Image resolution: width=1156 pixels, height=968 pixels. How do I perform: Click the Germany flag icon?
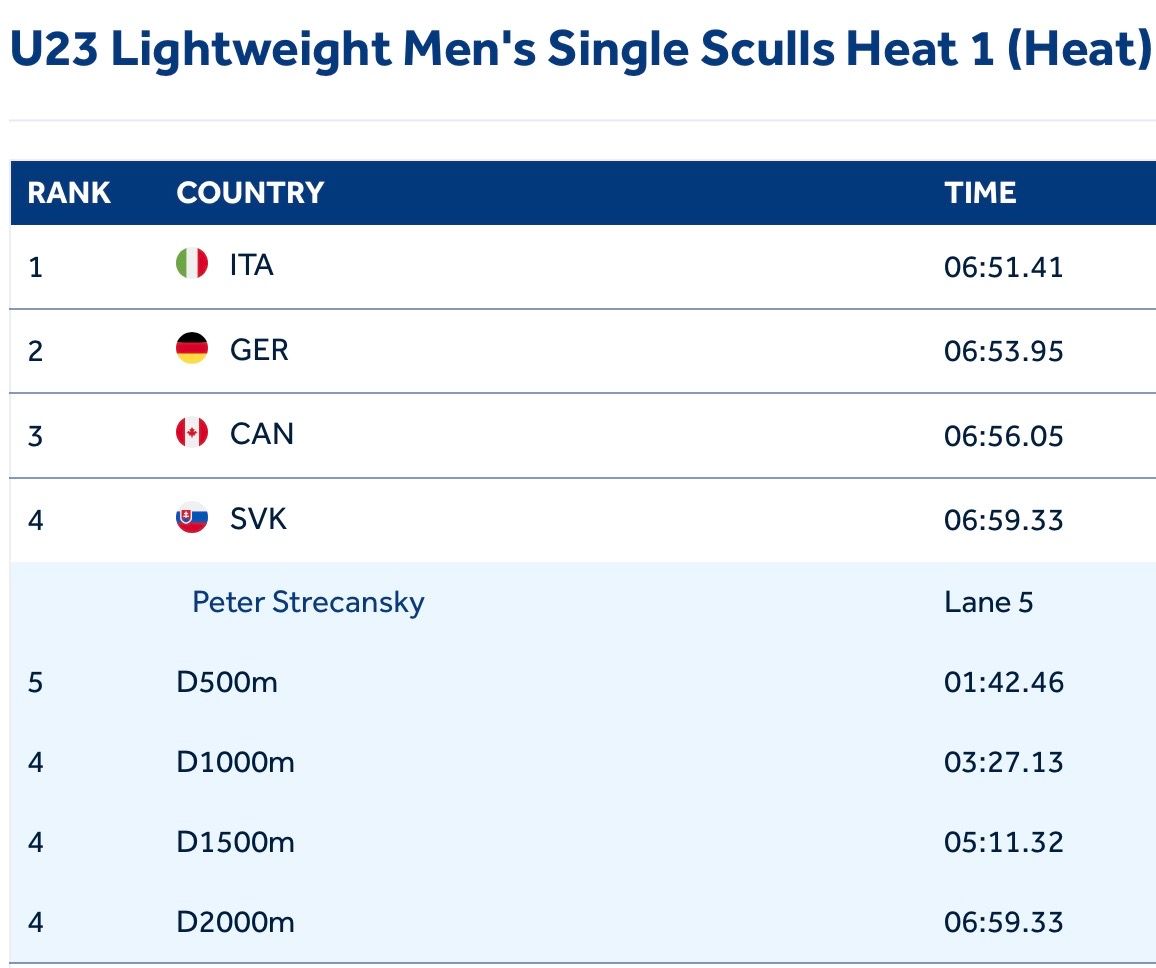click(192, 349)
